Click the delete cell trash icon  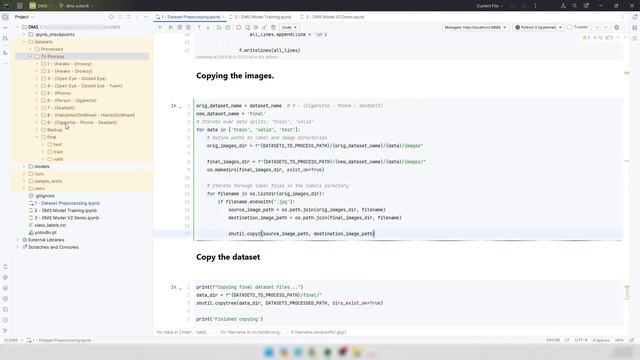273,27
